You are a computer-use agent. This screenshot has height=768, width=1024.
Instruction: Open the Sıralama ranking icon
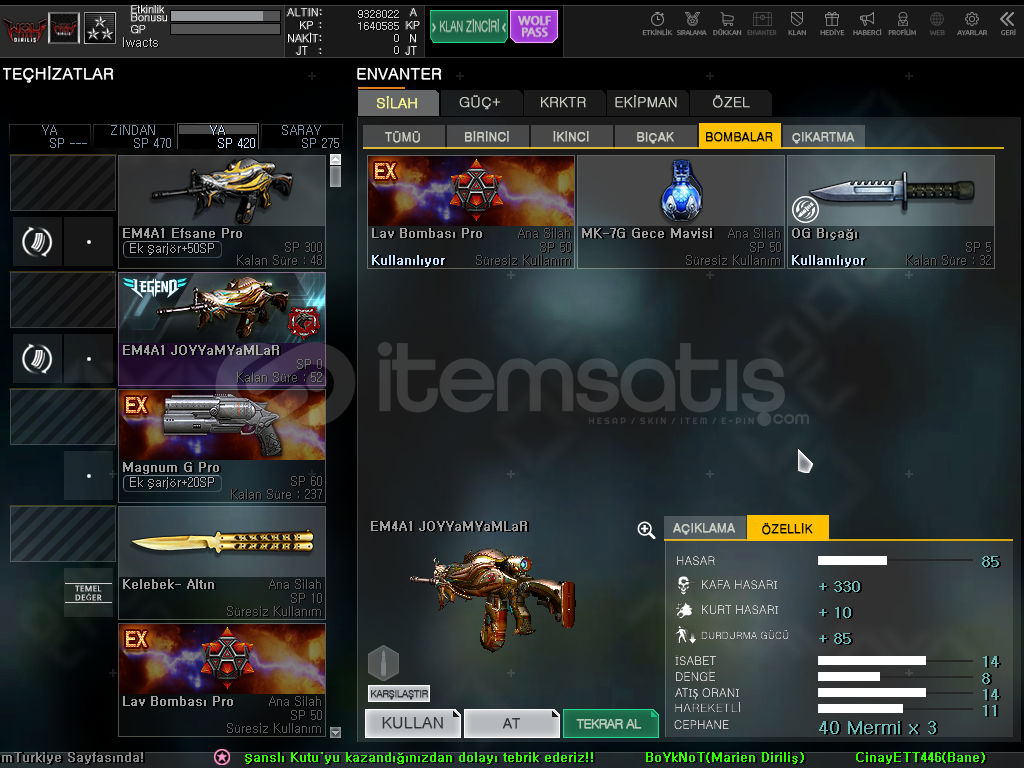pyautogui.click(x=691, y=23)
